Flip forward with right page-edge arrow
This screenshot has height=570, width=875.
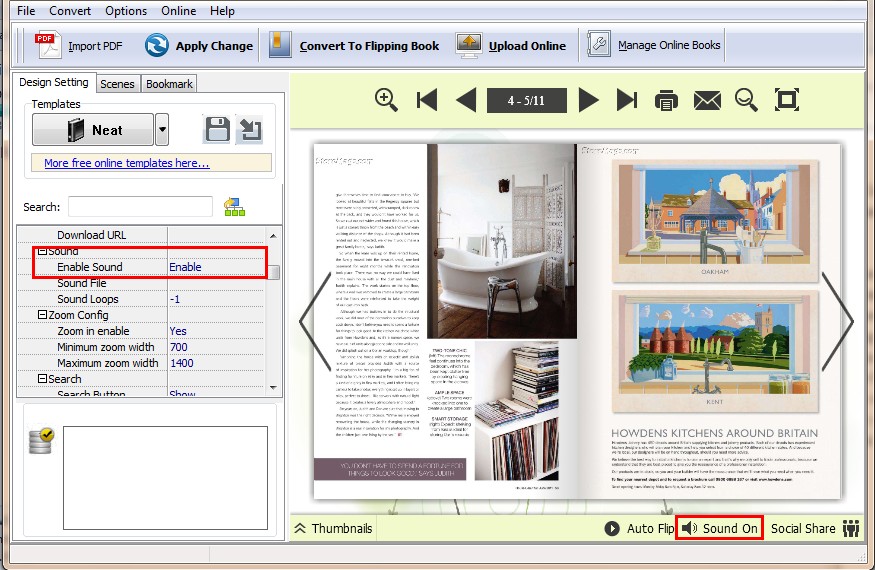click(x=837, y=322)
